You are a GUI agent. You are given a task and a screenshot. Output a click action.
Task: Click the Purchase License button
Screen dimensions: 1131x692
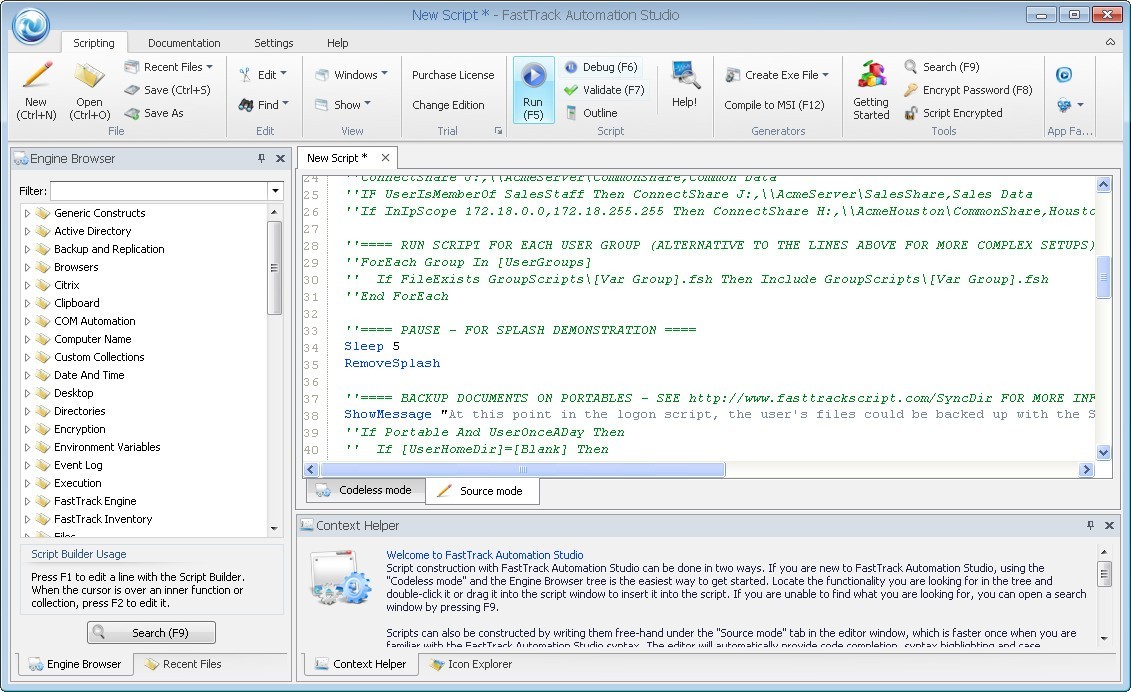tap(453, 75)
